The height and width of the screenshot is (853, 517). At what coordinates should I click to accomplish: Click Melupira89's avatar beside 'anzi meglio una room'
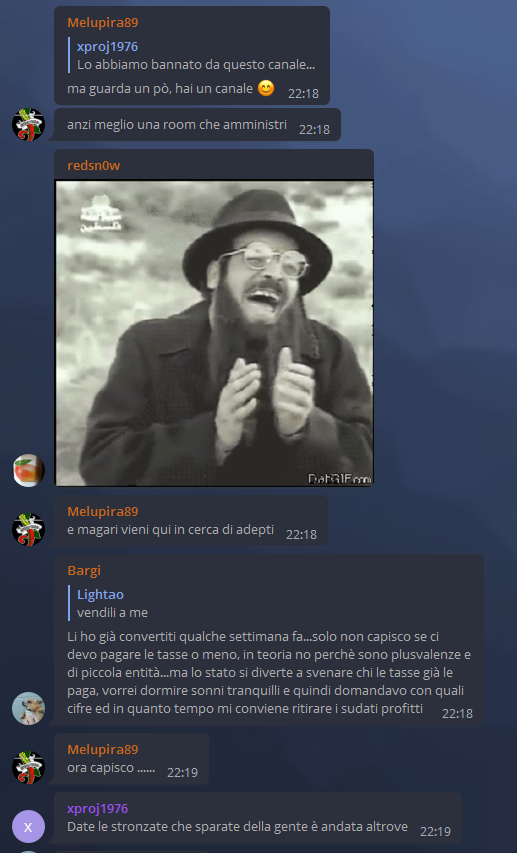click(x=28, y=125)
